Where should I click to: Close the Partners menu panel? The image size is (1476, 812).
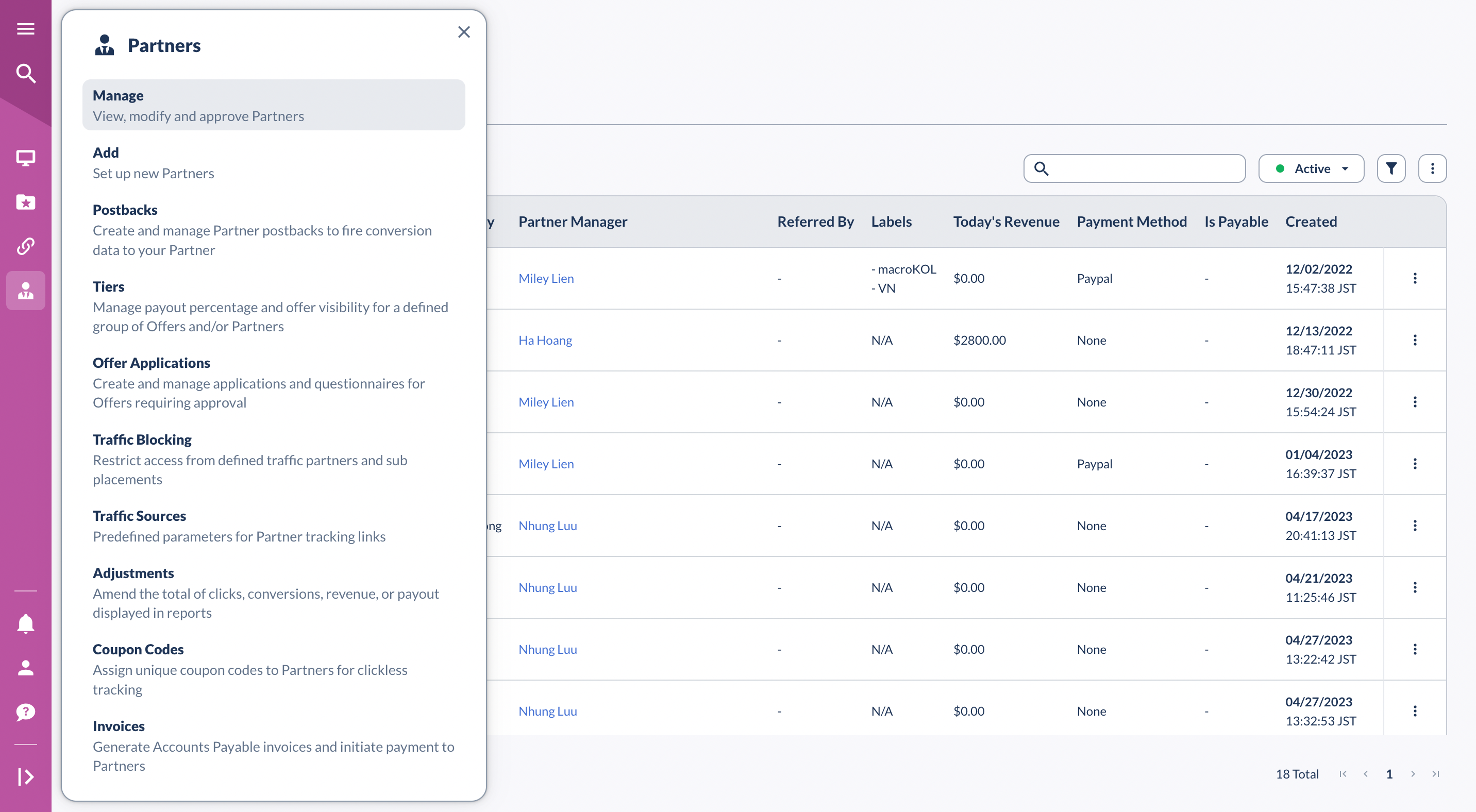pyautogui.click(x=463, y=32)
